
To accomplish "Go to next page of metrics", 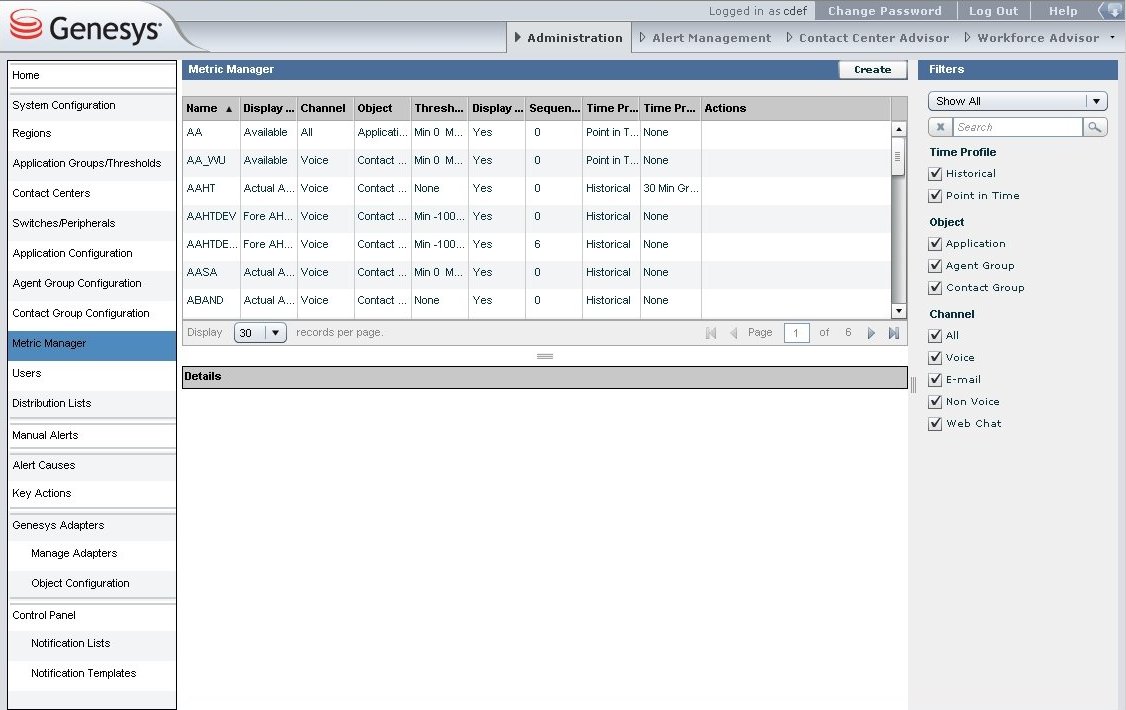I will click(x=871, y=333).
